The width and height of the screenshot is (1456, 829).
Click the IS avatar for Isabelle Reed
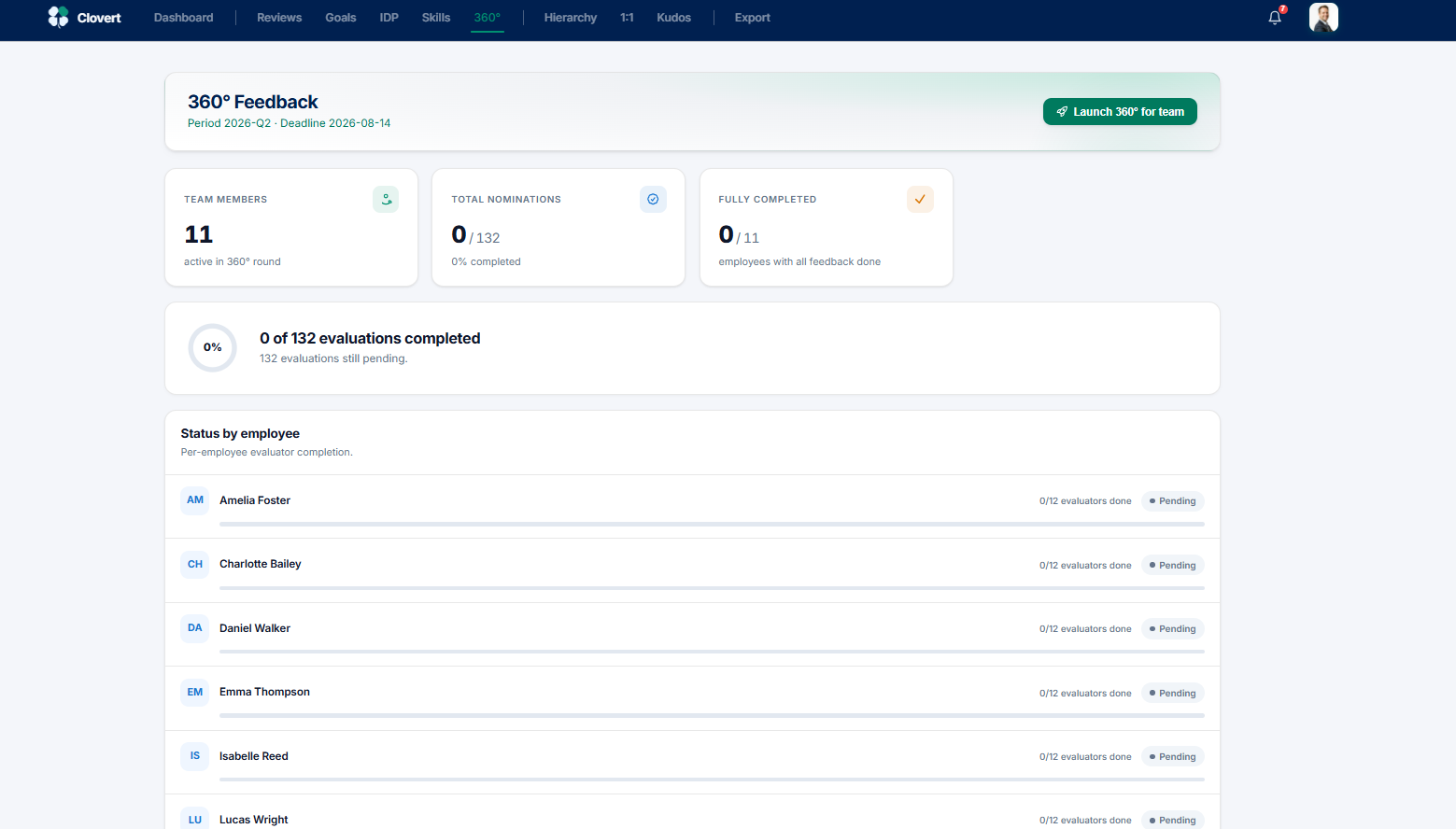(x=194, y=756)
